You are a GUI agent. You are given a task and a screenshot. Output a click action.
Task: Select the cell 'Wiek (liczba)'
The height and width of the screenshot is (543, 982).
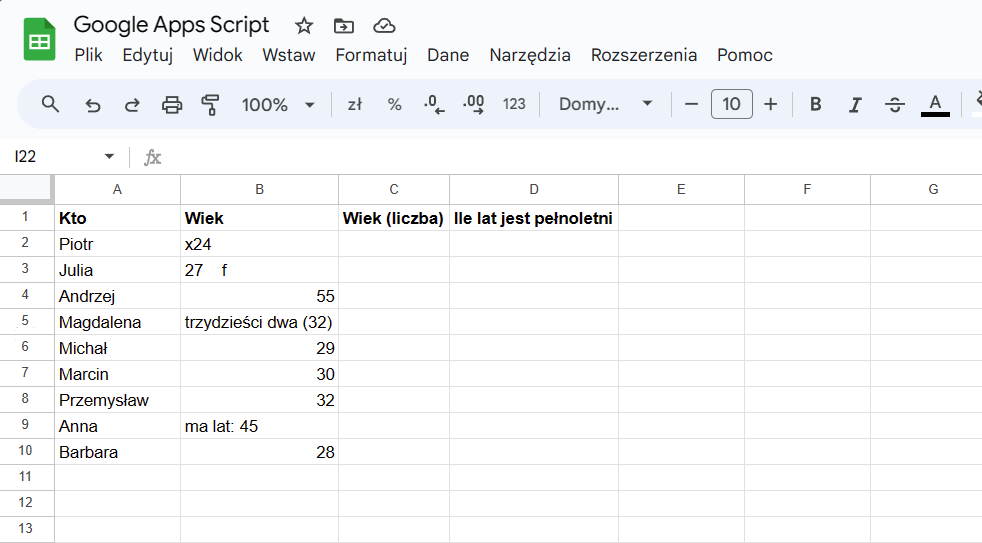pyautogui.click(x=394, y=218)
